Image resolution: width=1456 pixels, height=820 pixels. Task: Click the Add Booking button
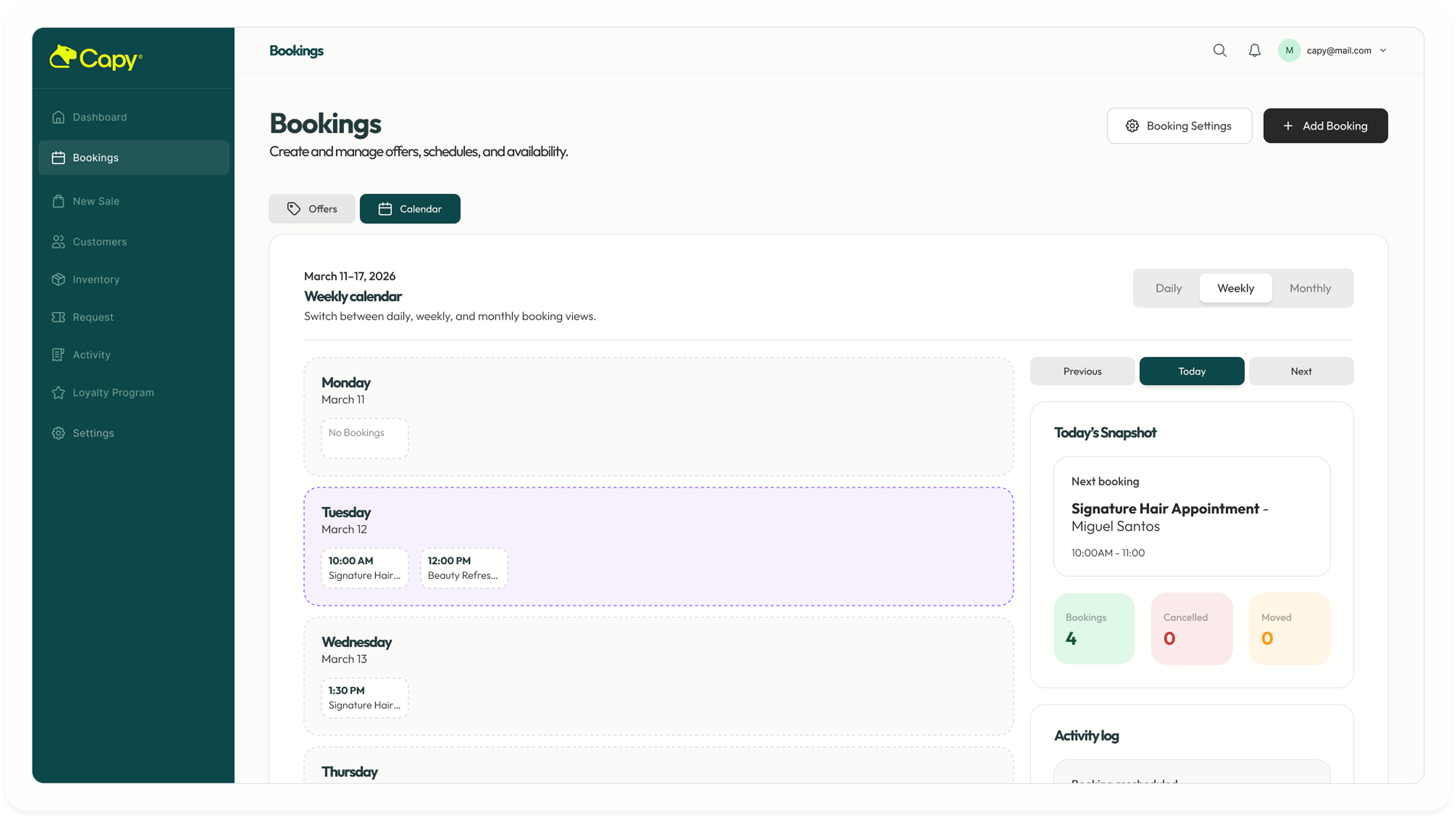1325,126
